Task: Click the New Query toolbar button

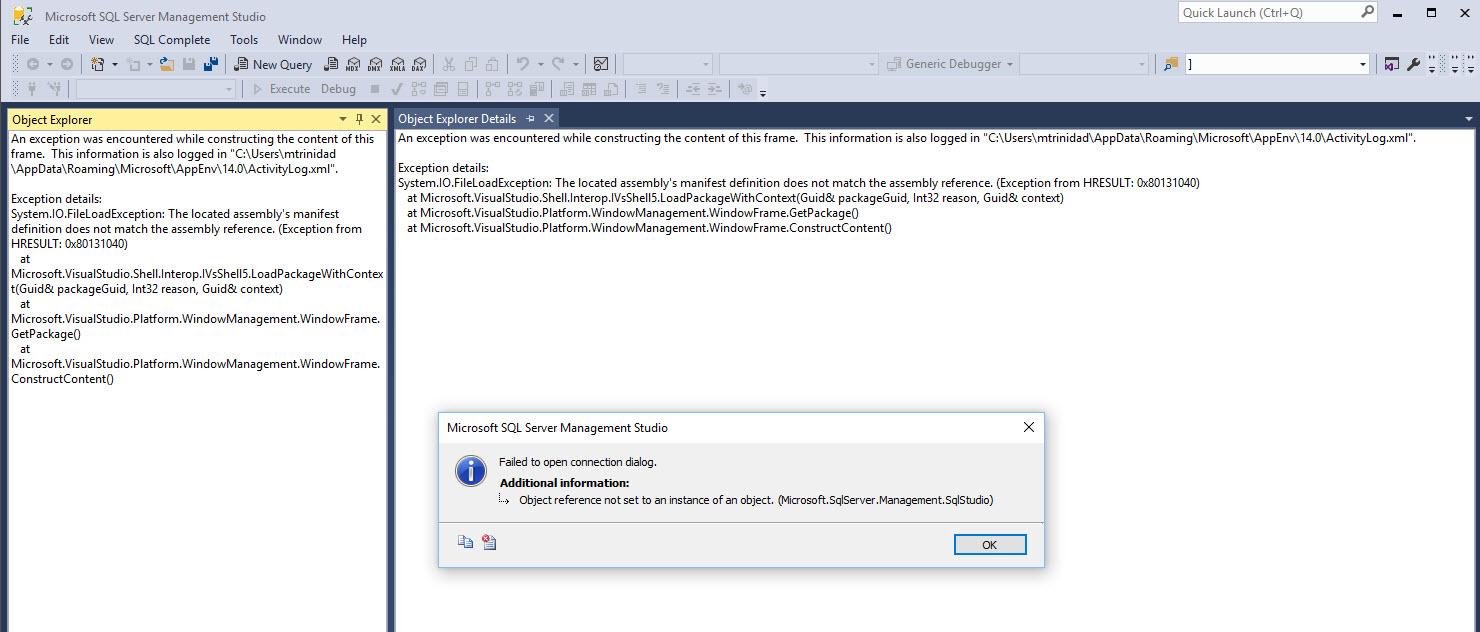Action: point(273,64)
